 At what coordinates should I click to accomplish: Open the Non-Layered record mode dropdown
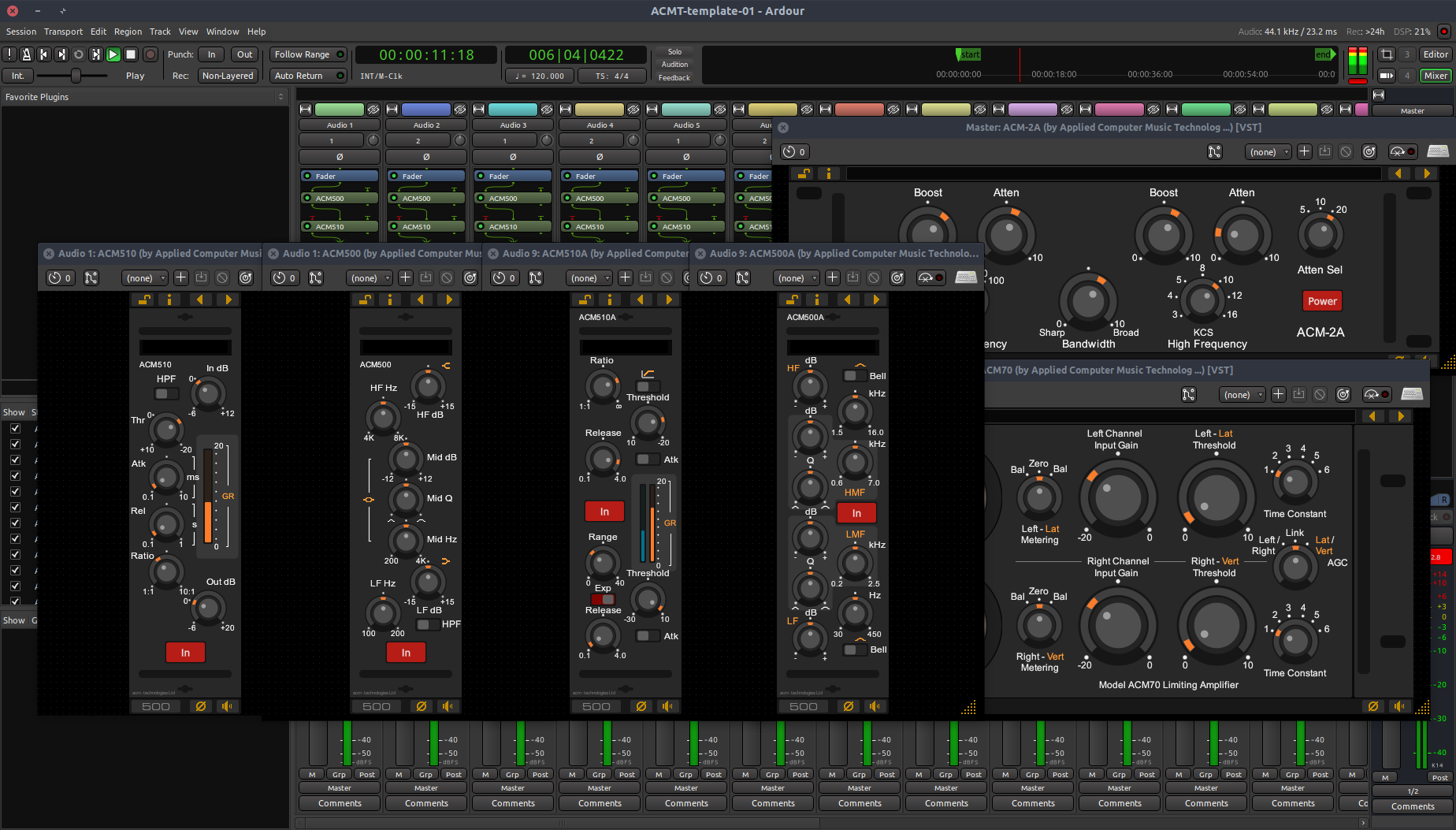click(228, 76)
